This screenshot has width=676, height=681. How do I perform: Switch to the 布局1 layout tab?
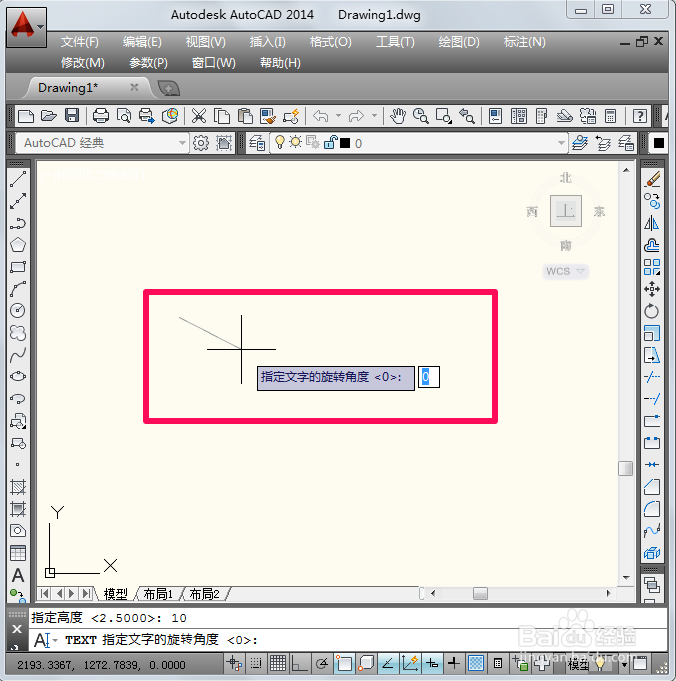[158, 594]
